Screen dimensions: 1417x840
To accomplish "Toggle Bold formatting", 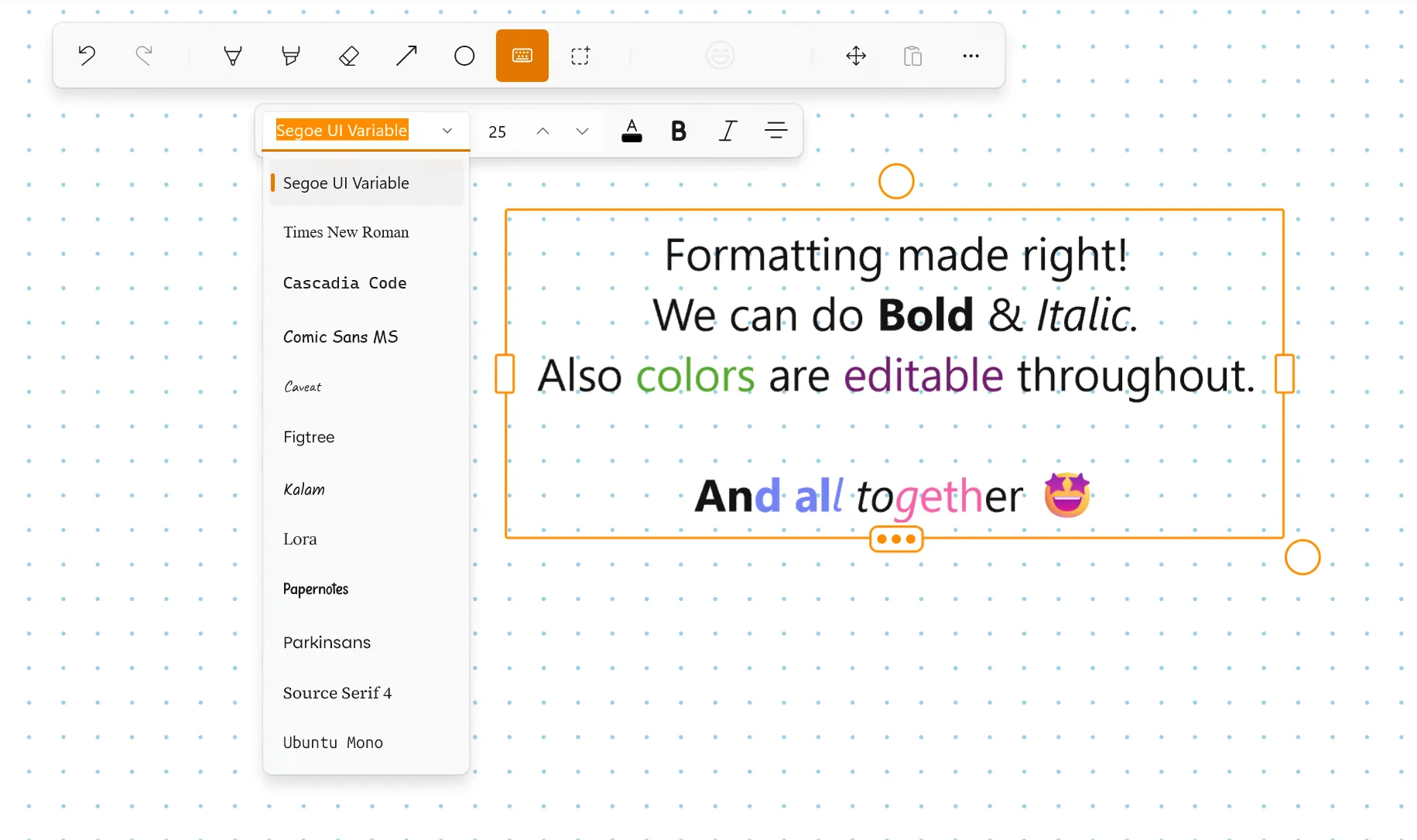I will [x=679, y=131].
